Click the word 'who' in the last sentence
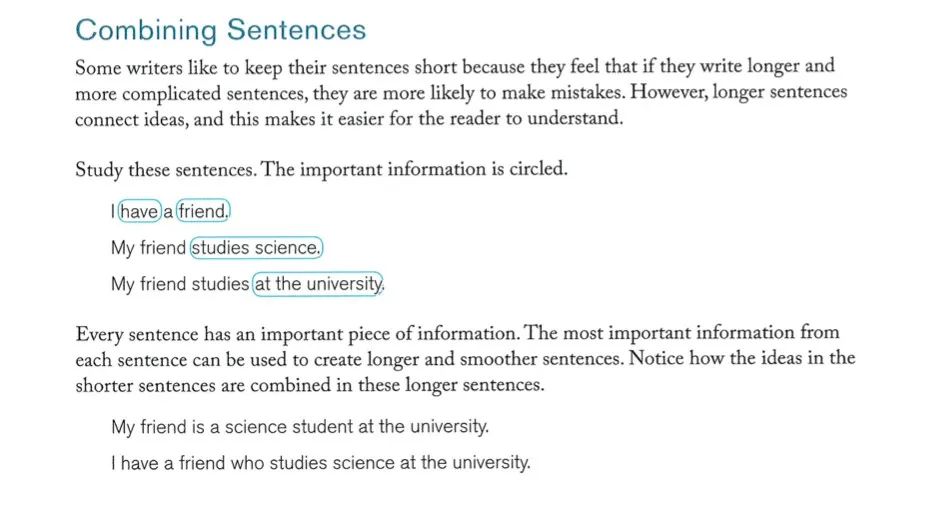Screen dimensions: 928x526 tap(247, 463)
